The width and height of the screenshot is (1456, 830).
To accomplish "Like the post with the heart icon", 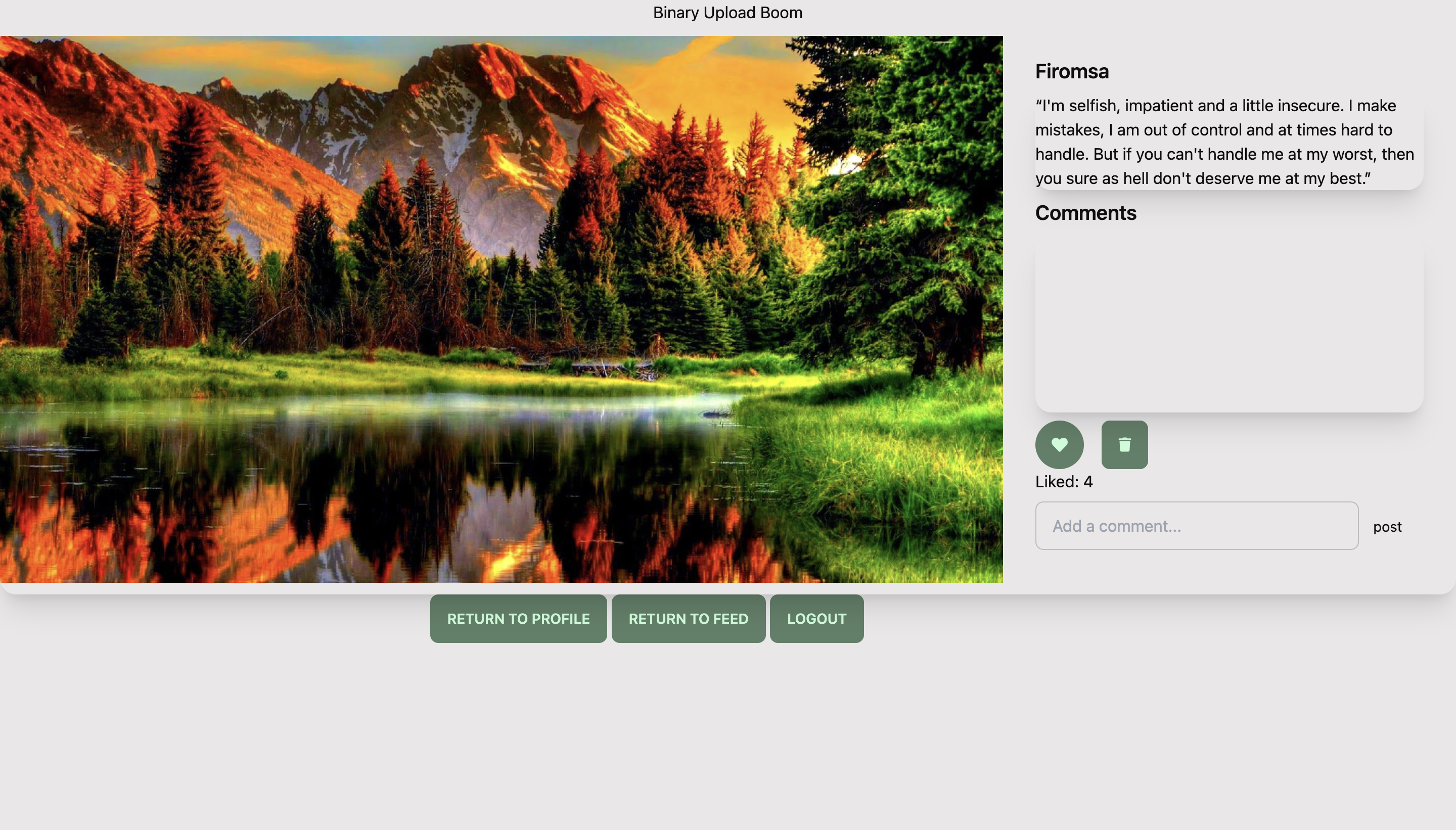I will pyautogui.click(x=1059, y=445).
